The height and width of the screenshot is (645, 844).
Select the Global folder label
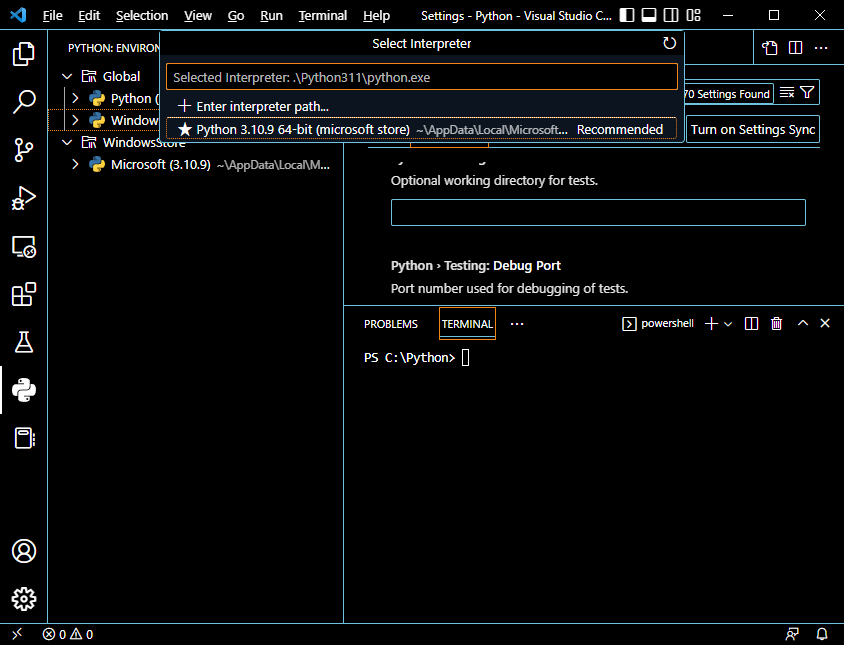[121, 76]
